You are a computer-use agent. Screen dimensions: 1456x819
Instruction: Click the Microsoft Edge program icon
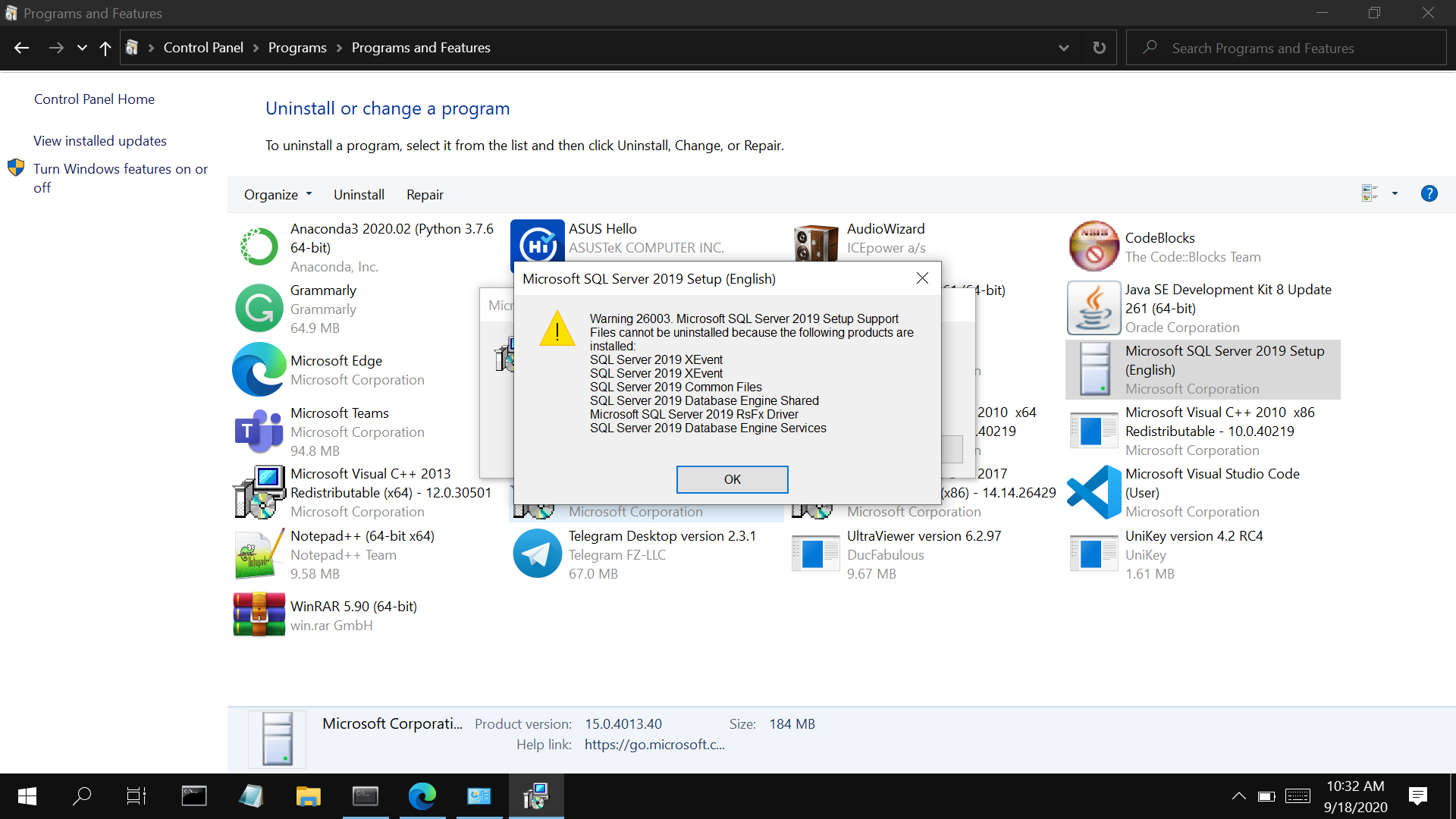259,370
